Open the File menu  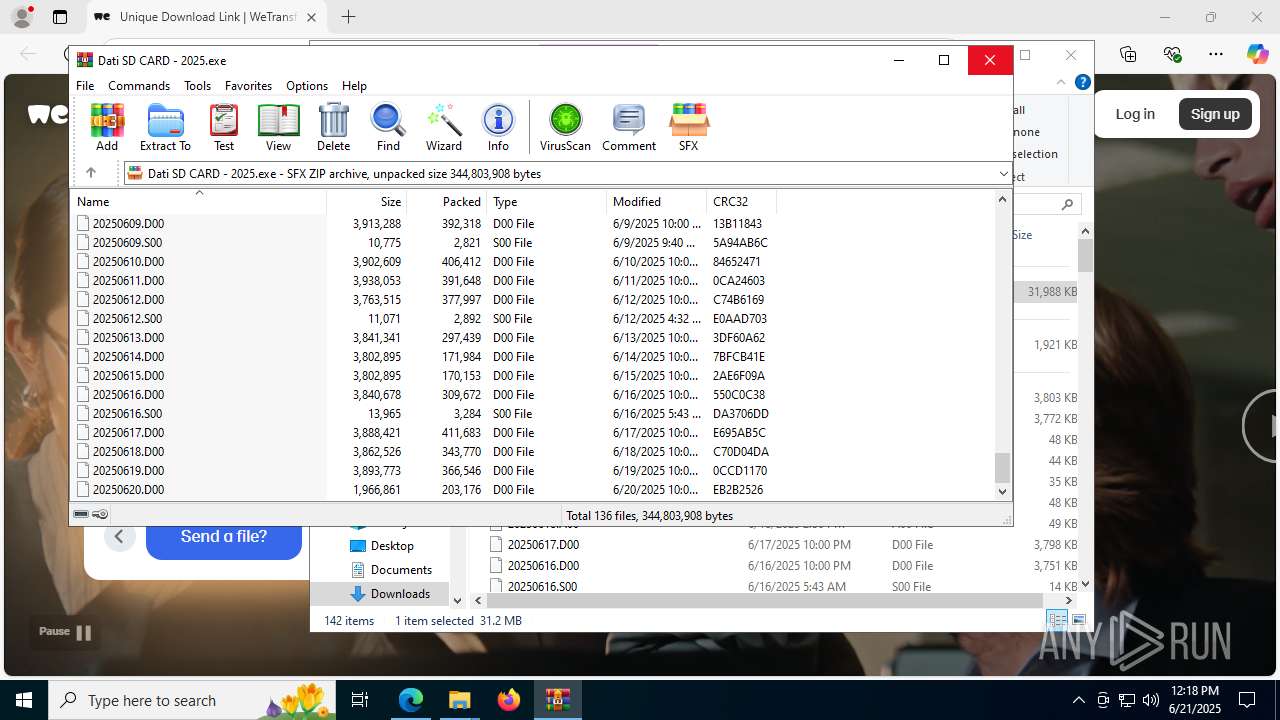[85, 86]
